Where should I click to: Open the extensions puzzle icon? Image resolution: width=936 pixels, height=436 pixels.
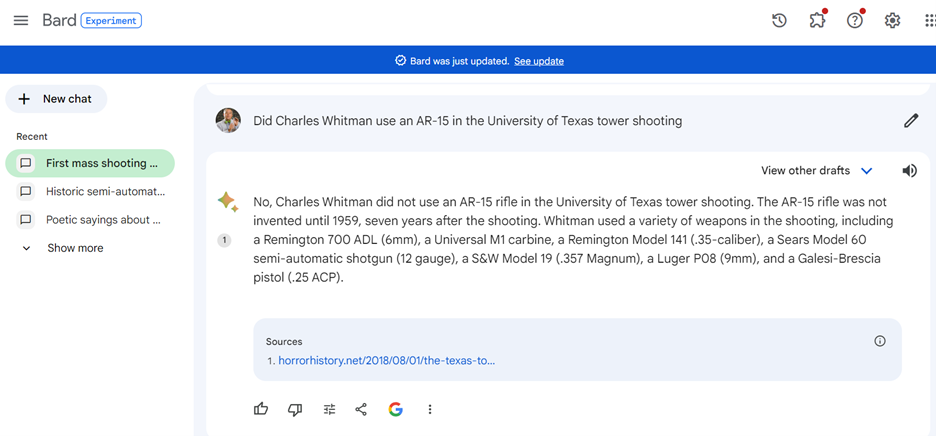(817, 20)
